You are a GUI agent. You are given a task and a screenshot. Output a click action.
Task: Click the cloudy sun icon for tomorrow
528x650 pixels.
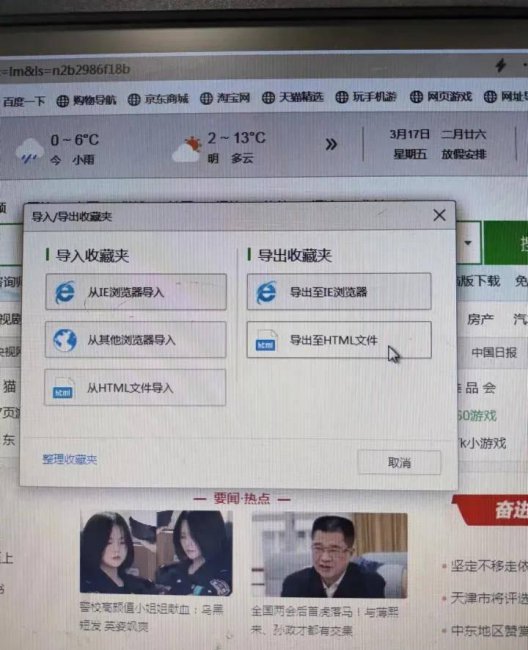click(186, 150)
